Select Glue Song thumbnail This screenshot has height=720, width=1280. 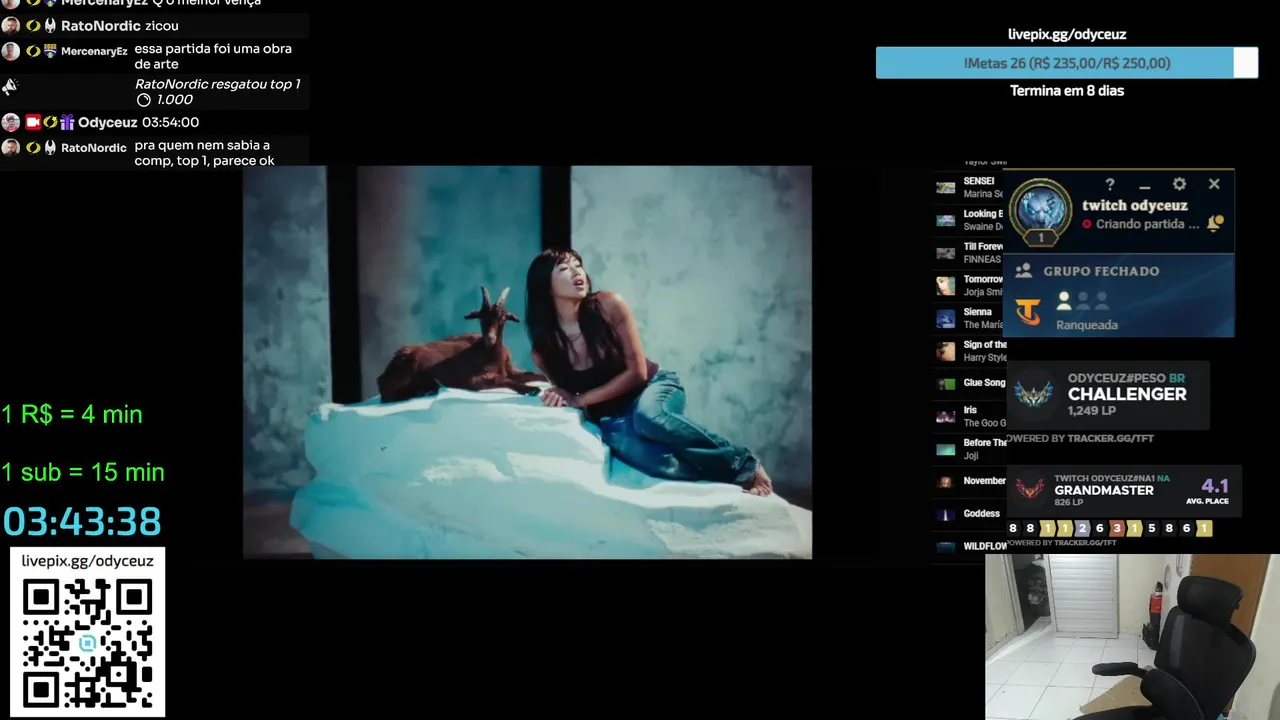click(x=945, y=383)
